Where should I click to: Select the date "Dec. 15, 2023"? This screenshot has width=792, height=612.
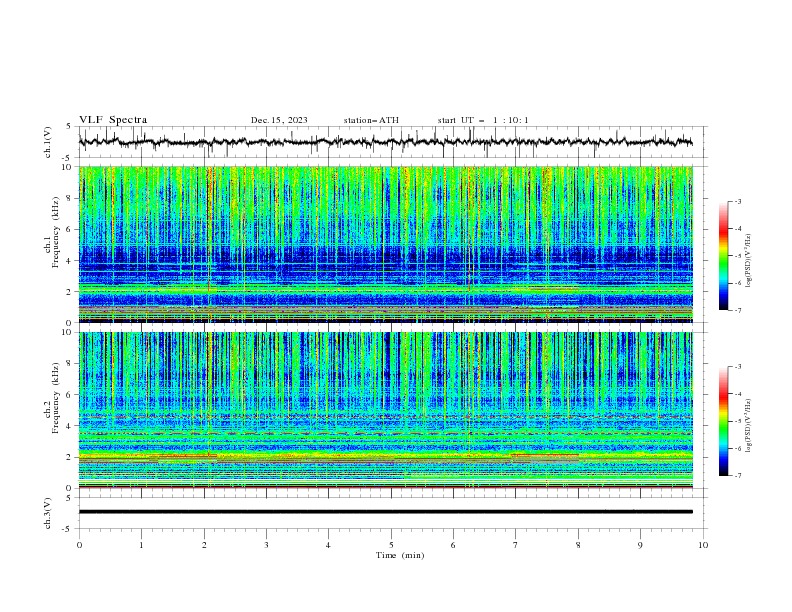point(279,120)
